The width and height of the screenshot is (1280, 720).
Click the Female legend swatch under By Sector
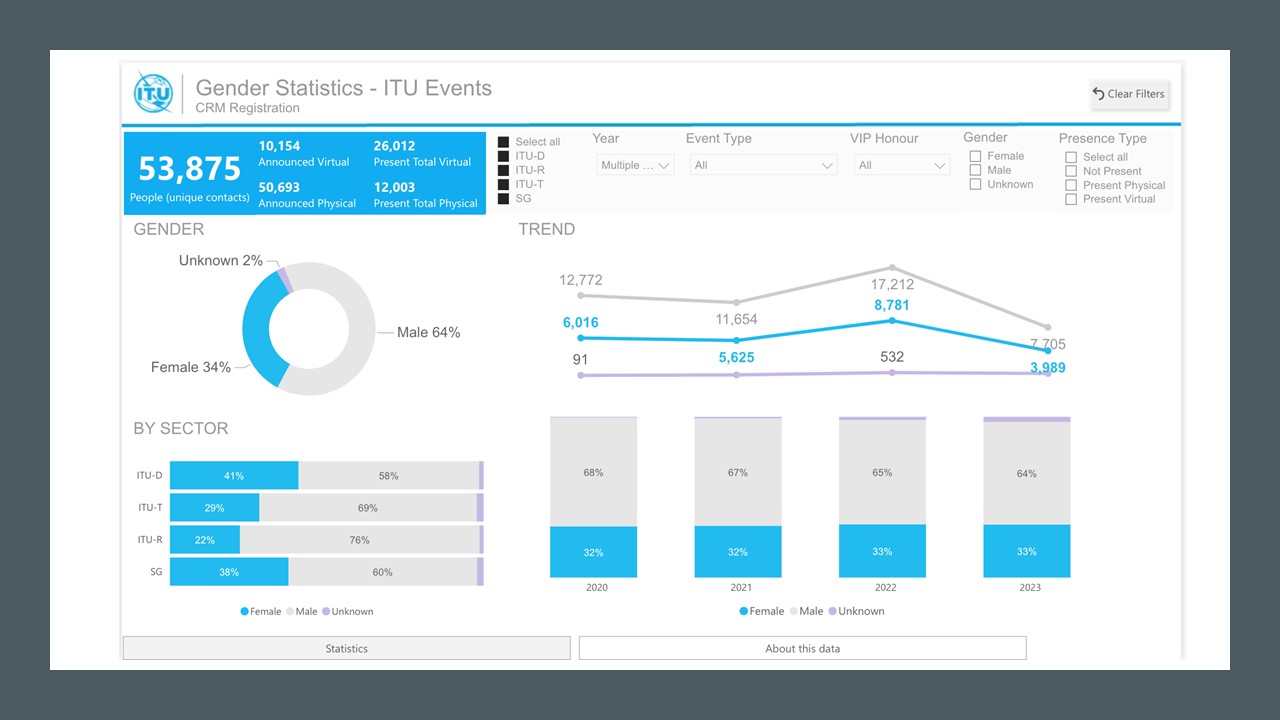(x=244, y=611)
